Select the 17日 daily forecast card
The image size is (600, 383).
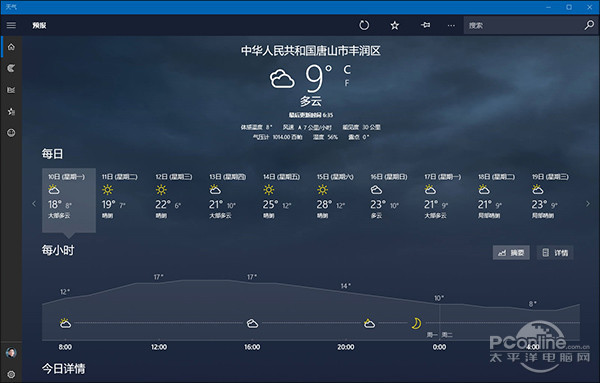tap(445, 200)
